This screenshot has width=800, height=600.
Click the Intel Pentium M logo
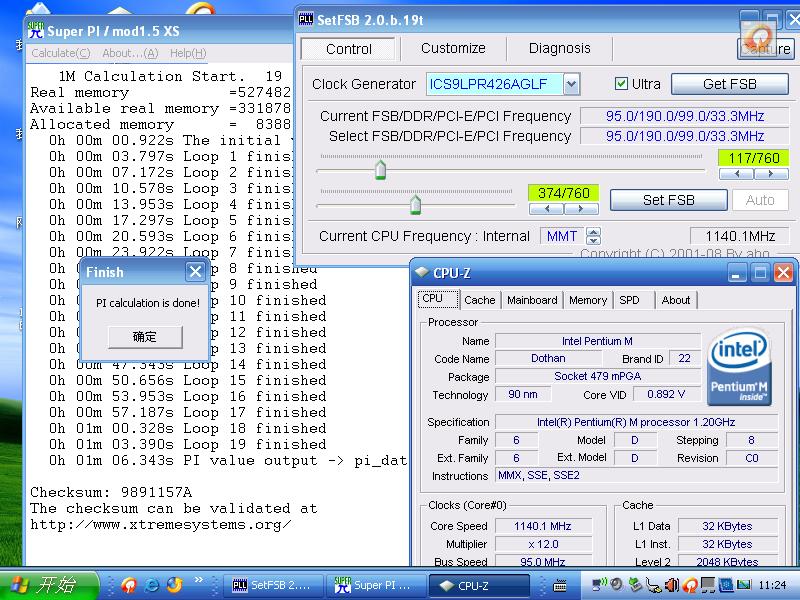click(739, 367)
